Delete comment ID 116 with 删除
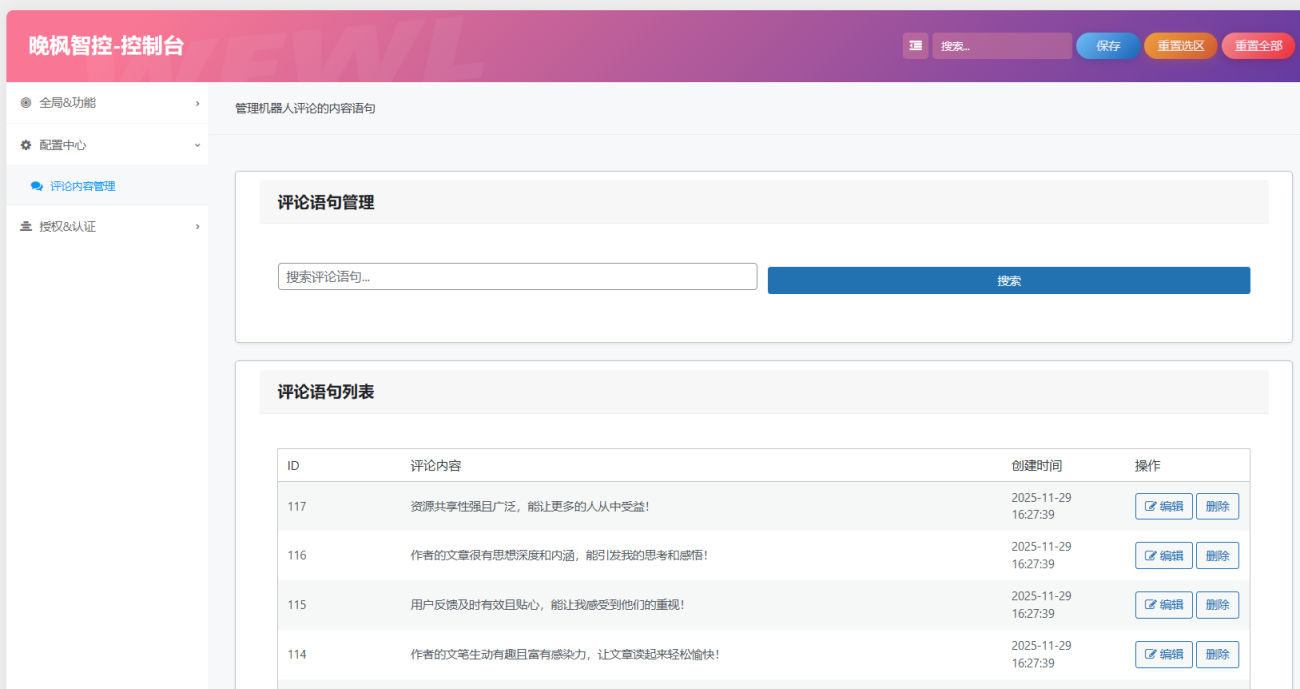The height and width of the screenshot is (689, 1300). [x=1217, y=556]
